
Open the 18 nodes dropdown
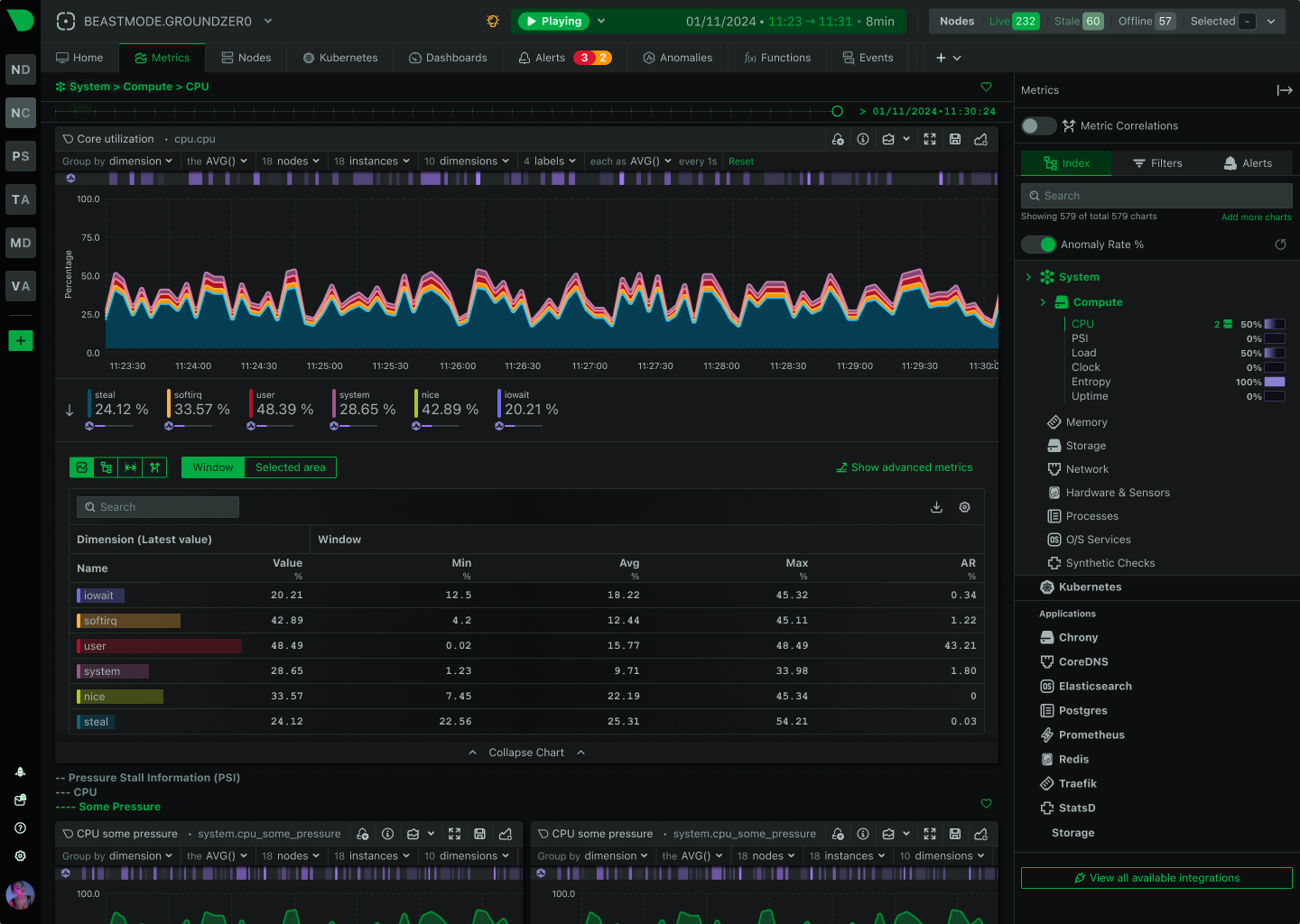291,161
